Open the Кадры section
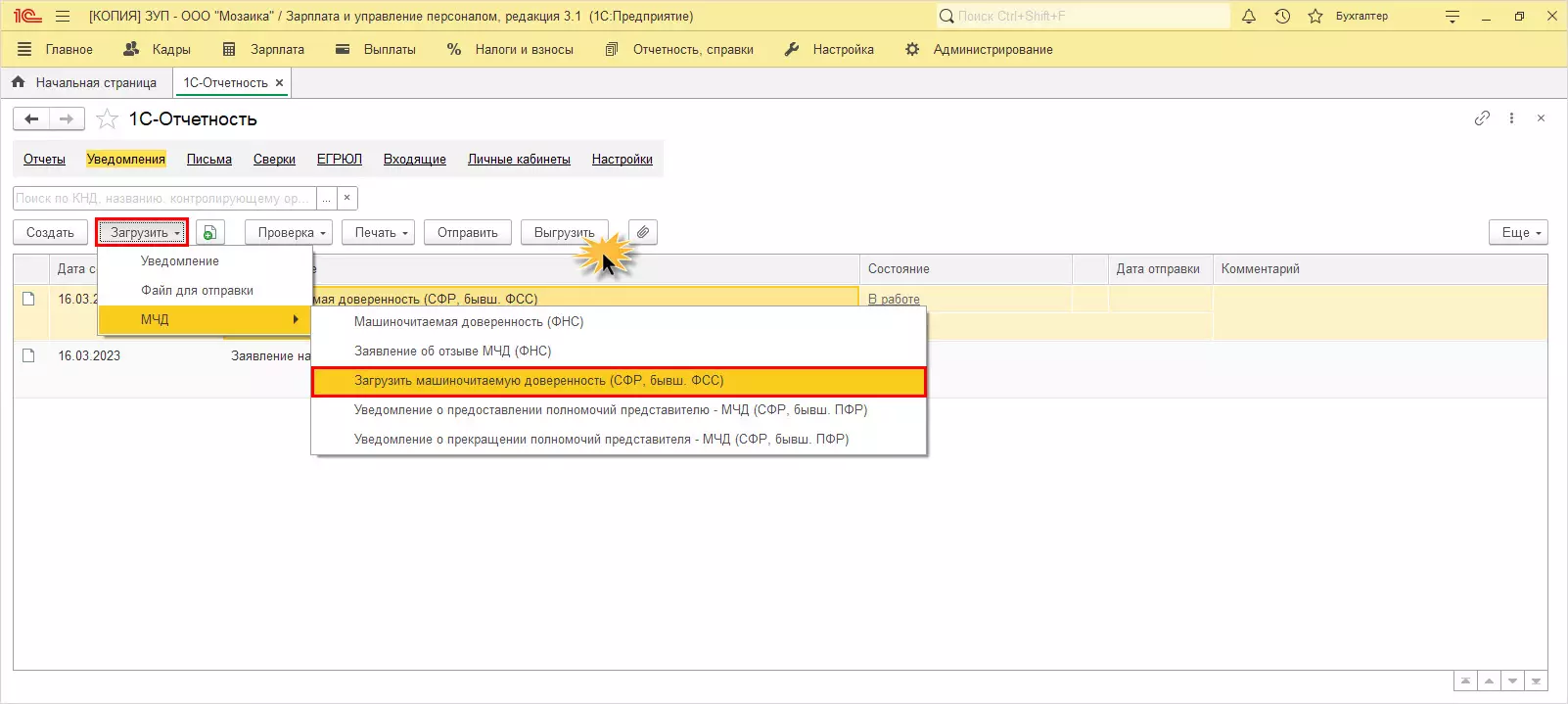 tap(158, 49)
